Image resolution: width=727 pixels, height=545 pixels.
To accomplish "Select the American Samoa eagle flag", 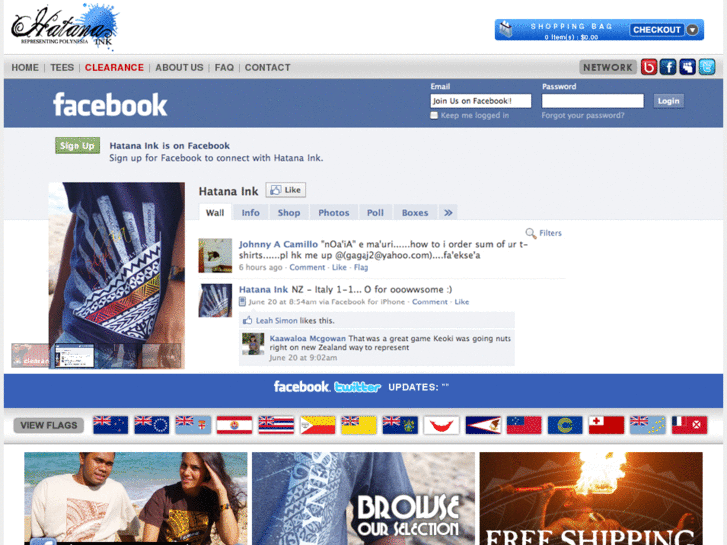I will click(x=483, y=425).
